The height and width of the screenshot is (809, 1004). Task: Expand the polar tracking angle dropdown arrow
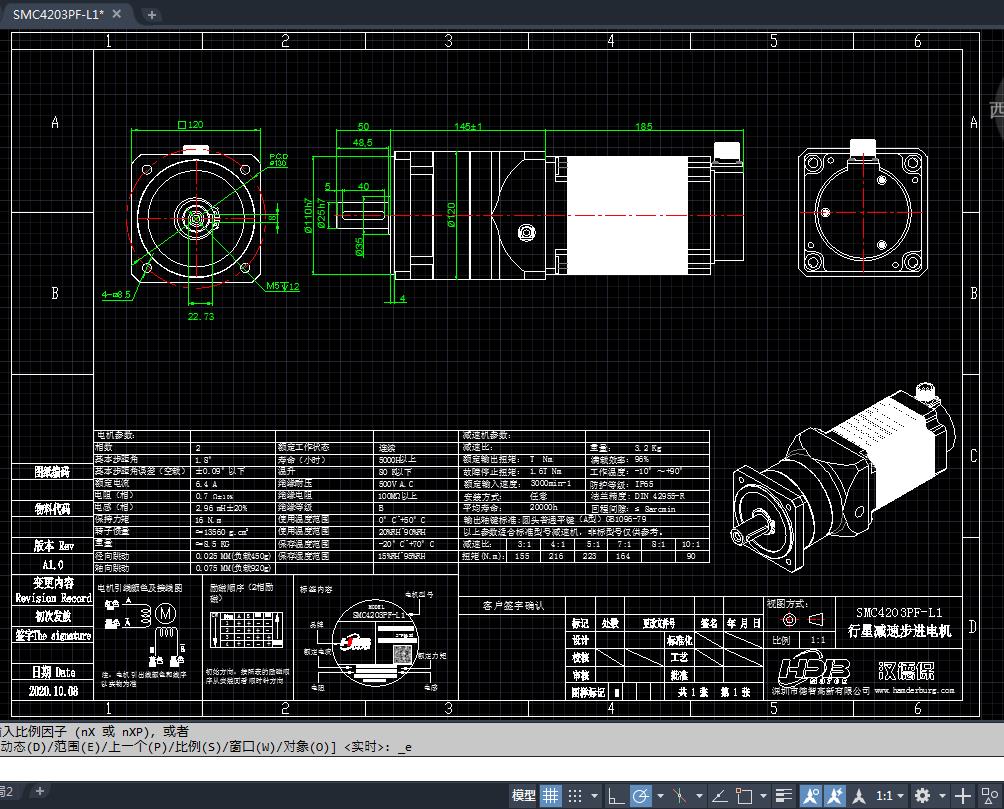pos(658,796)
